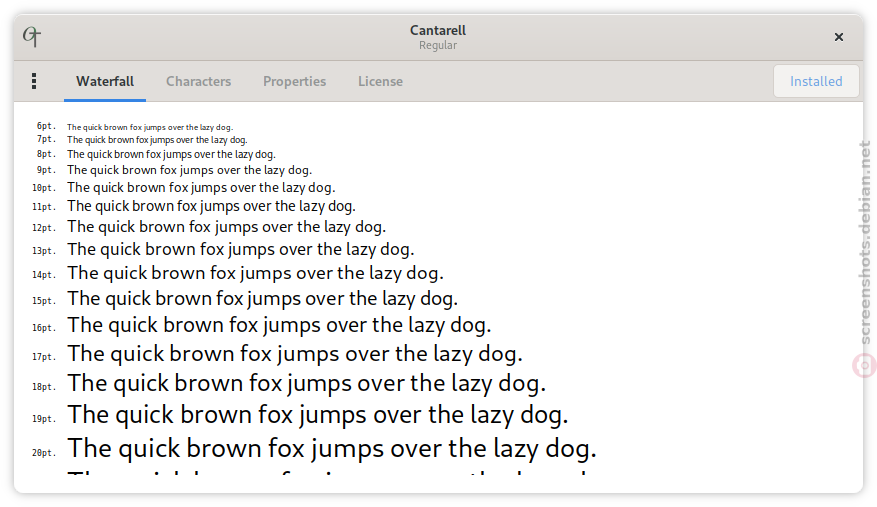877x507 pixels.
Task: Click the 19pt. sample text line
Action: 318,416
